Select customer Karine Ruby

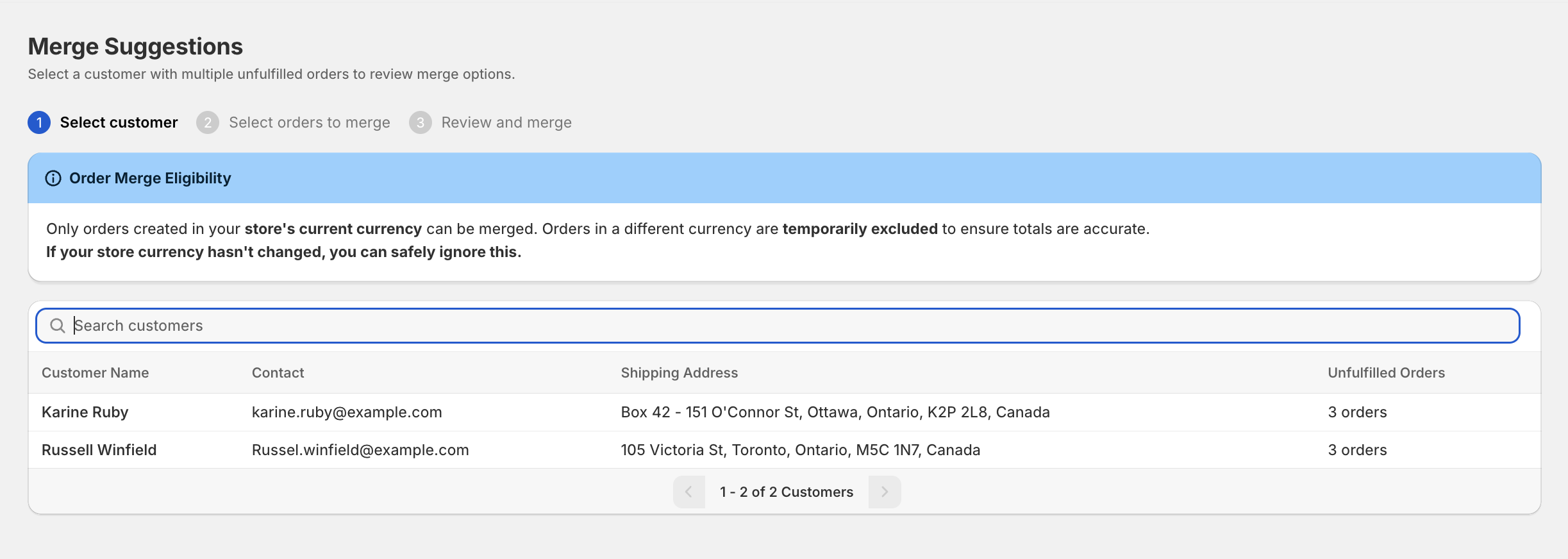pos(85,412)
